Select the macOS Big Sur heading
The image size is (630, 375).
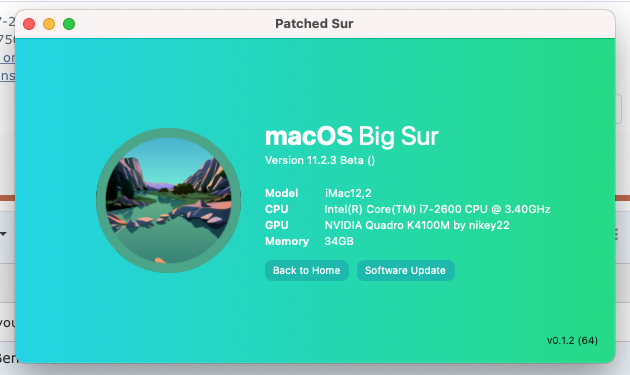(352, 136)
